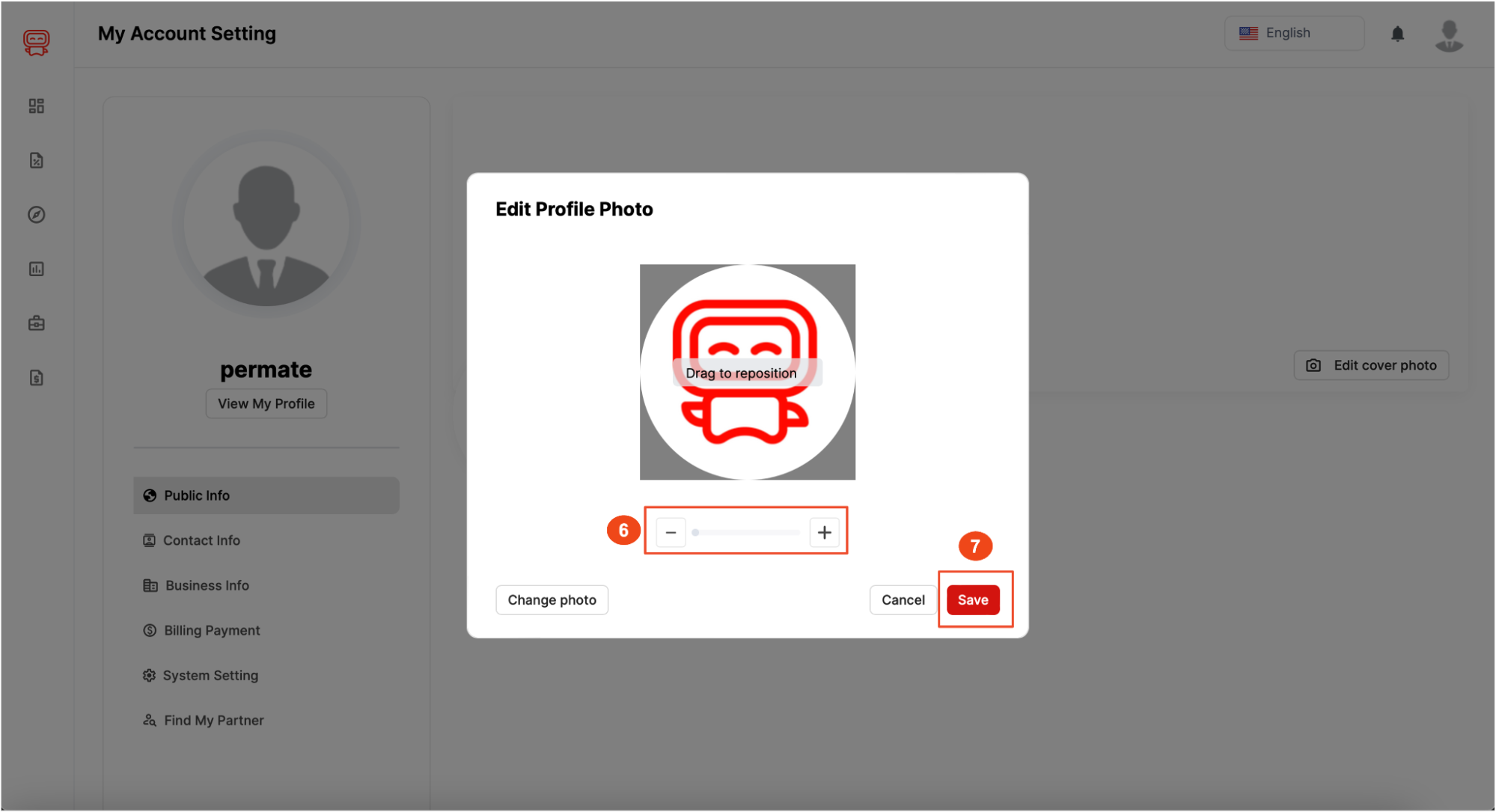Image resolution: width=1496 pixels, height=812 pixels.
Task: Select the globe icon beside Public Info
Action: pyautogui.click(x=150, y=495)
